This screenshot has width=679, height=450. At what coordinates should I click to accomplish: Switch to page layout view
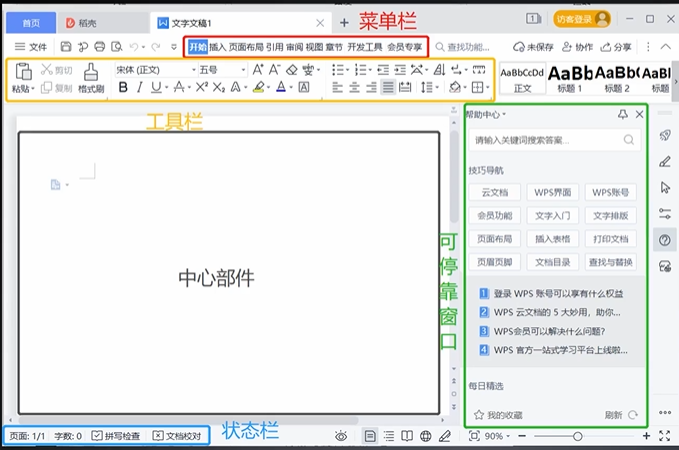point(370,436)
